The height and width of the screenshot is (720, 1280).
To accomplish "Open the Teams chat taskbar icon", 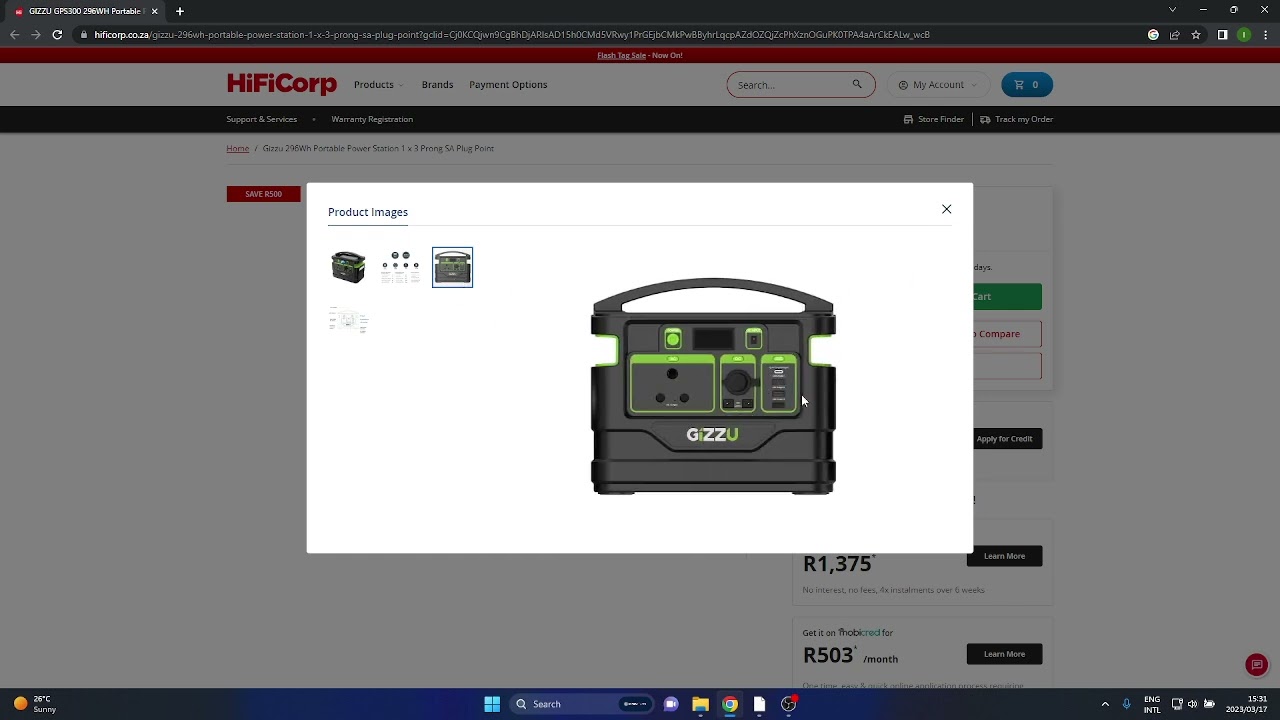I will pyautogui.click(x=671, y=704).
